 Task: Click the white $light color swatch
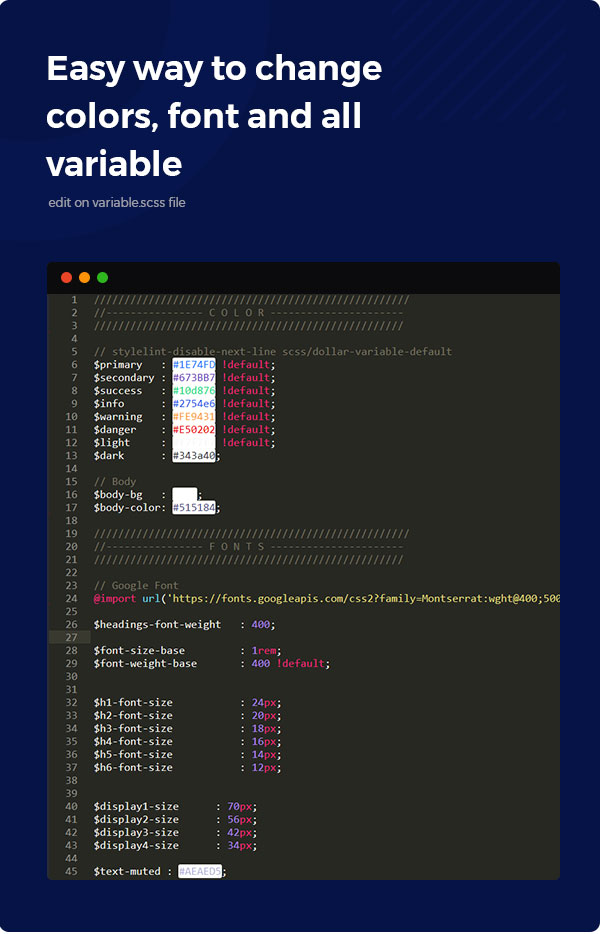[x=193, y=443]
